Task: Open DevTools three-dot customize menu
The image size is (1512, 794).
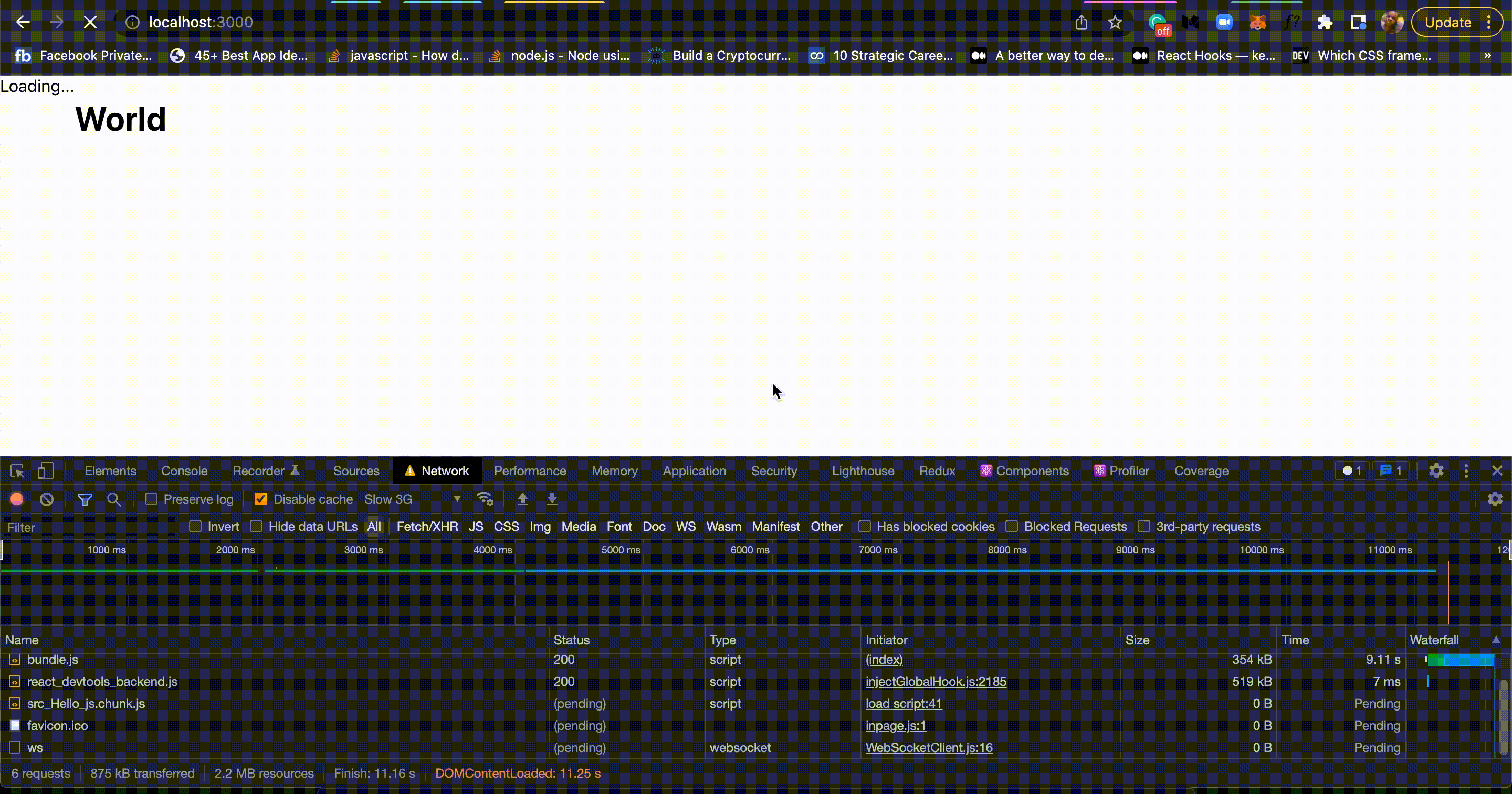Action: click(x=1466, y=471)
